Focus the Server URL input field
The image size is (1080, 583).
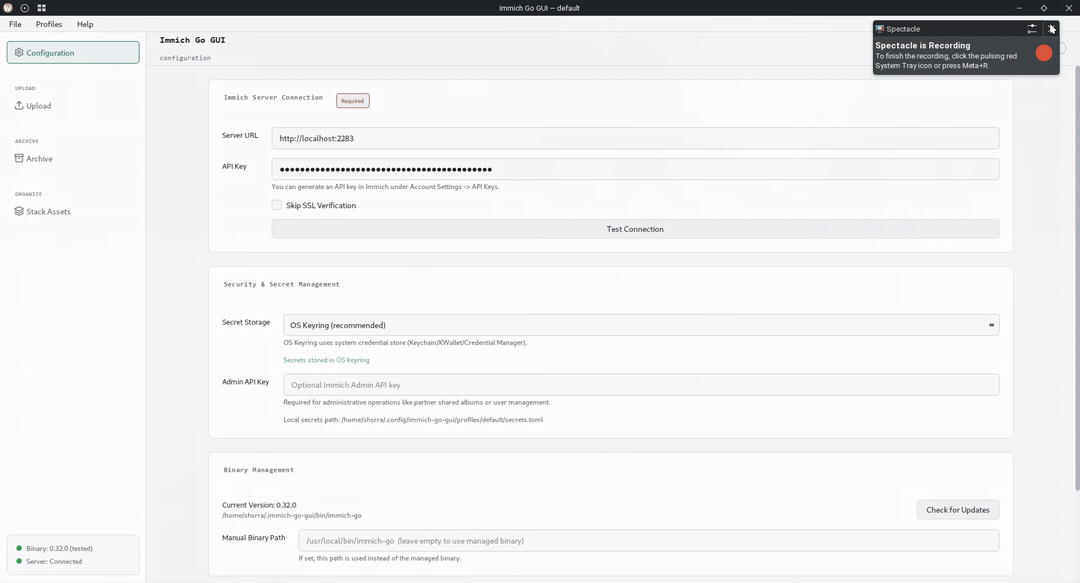click(635, 138)
